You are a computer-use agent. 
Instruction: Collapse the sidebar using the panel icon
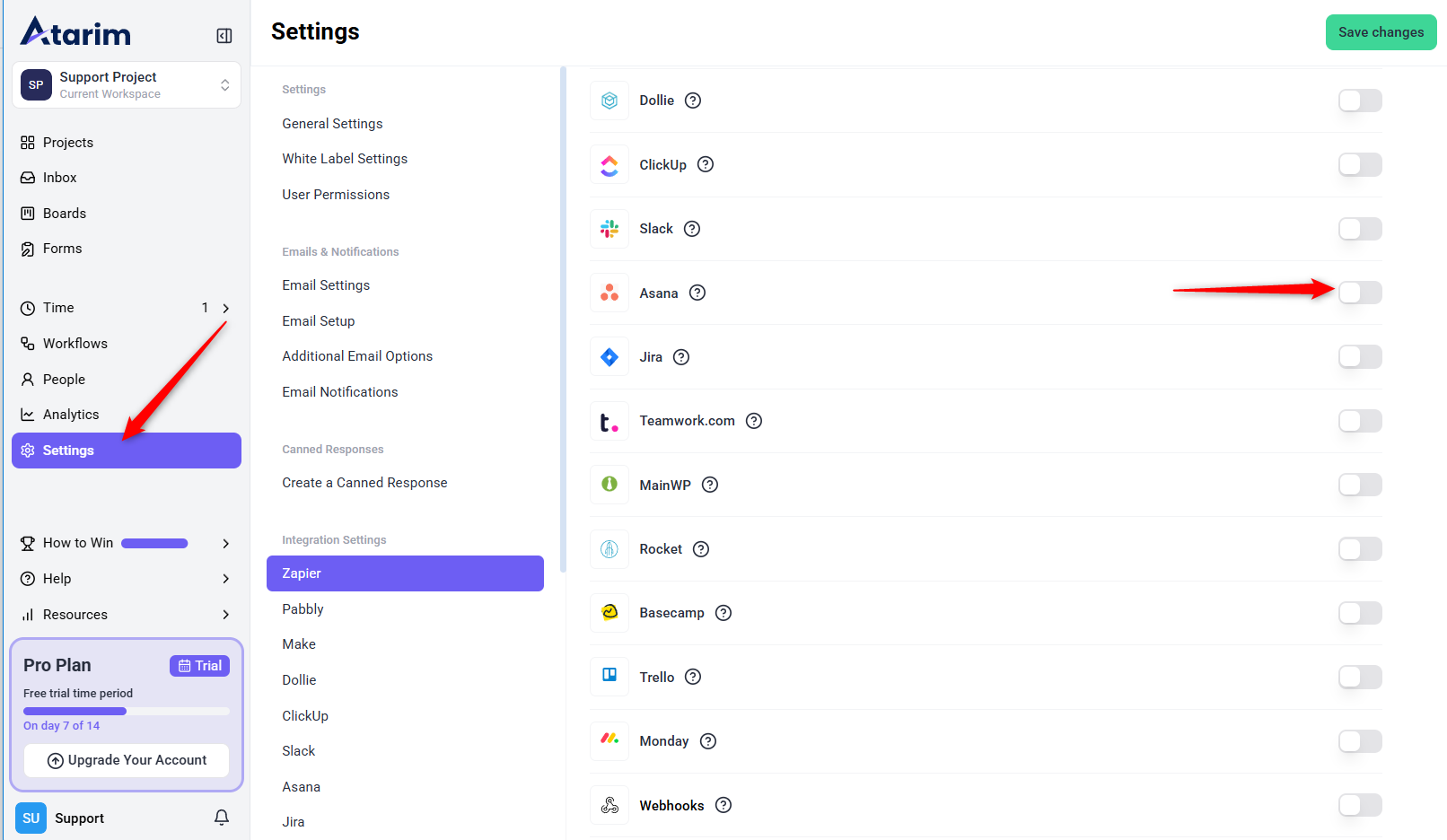(224, 36)
